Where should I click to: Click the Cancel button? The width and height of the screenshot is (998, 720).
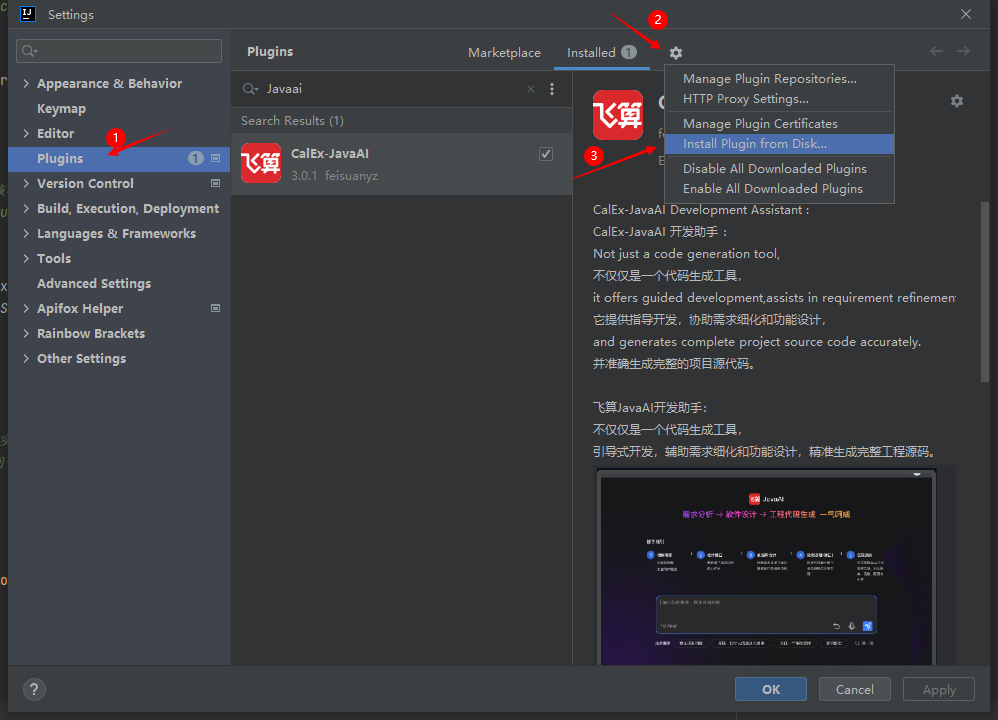pos(854,689)
